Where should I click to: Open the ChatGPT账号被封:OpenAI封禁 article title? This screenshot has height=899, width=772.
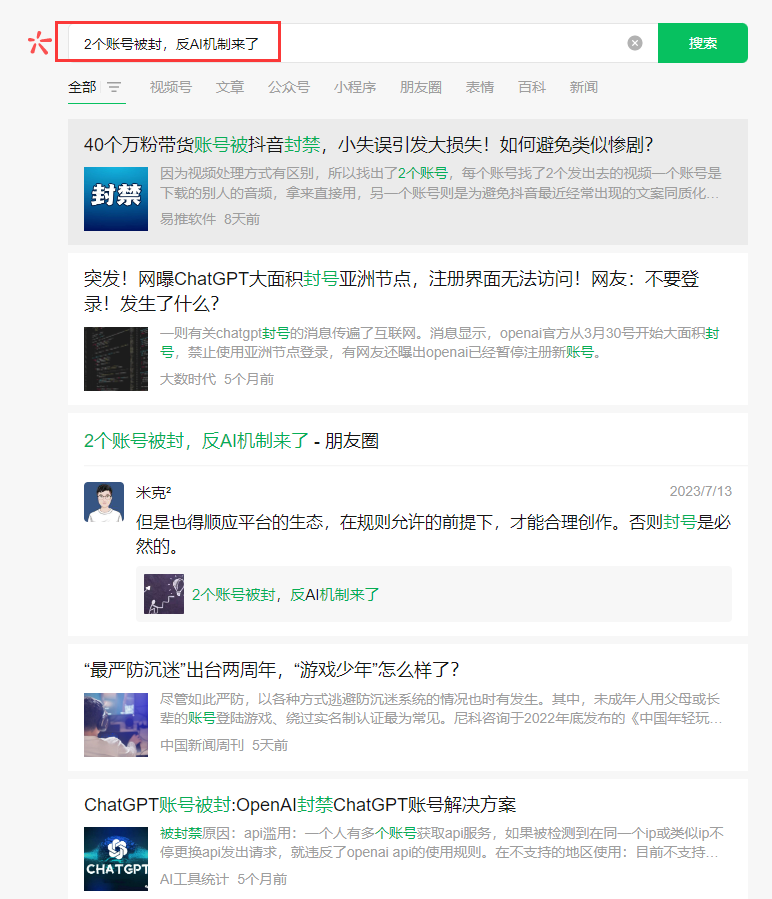pyautogui.click(x=300, y=804)
